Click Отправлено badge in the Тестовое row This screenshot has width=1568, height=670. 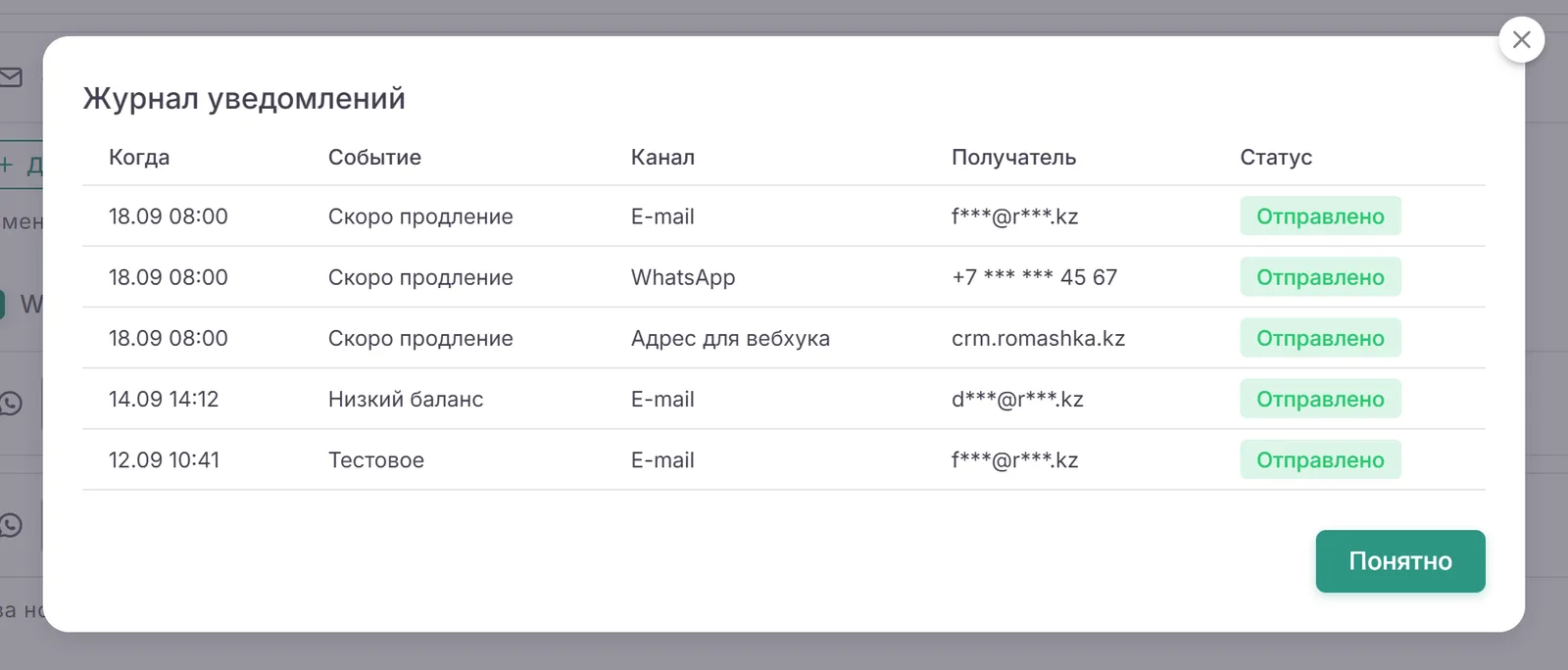[x=1320, y=459]
